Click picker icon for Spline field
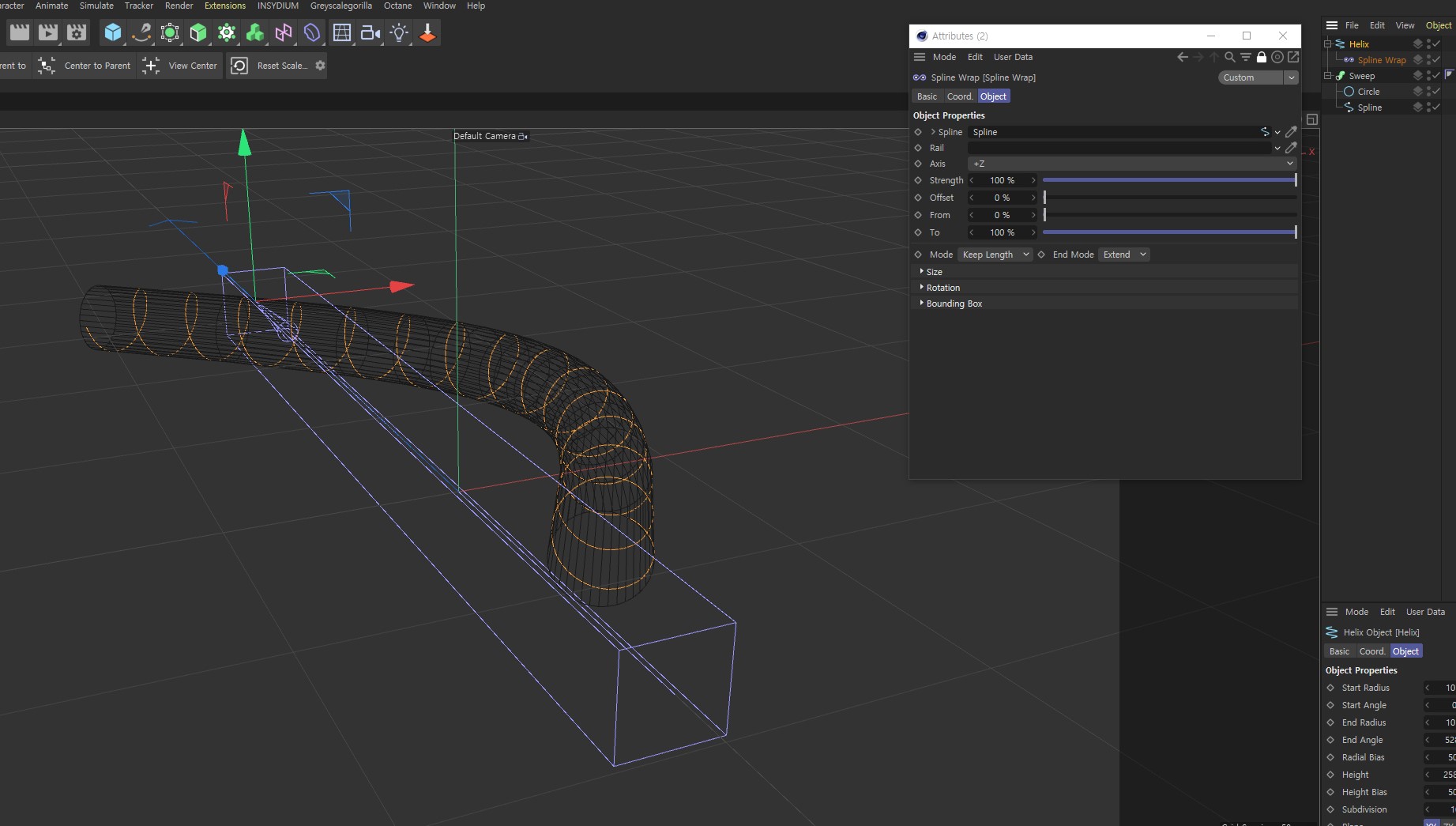 [x=1291, y=132]
